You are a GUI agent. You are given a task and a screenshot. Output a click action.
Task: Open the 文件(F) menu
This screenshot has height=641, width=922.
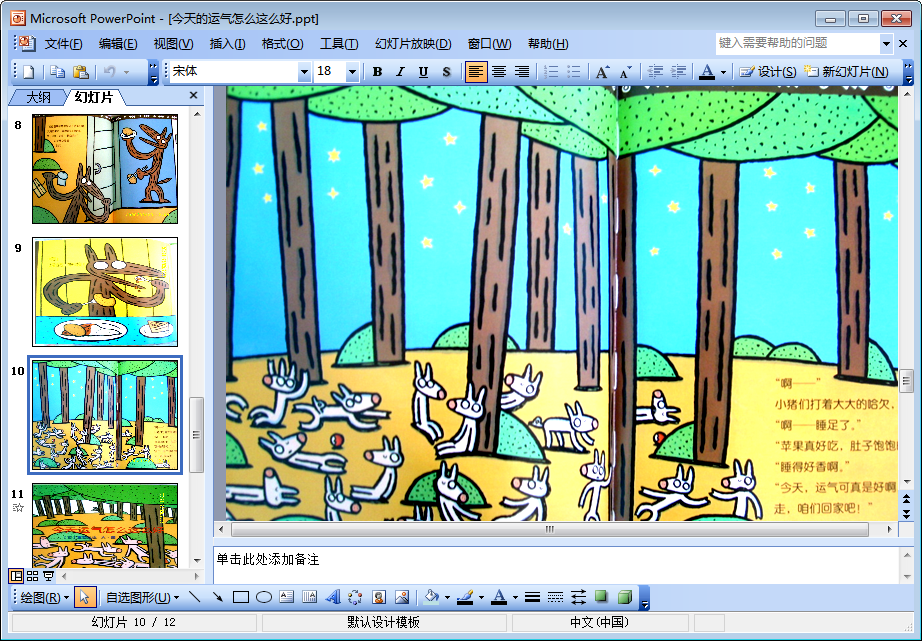click(64, 44)
